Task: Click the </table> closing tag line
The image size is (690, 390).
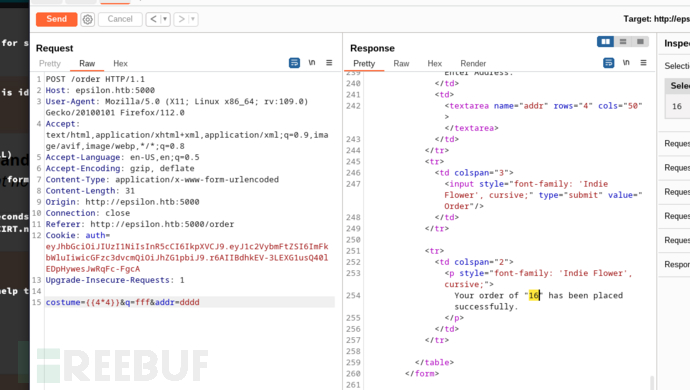Action: pos(434,362)
